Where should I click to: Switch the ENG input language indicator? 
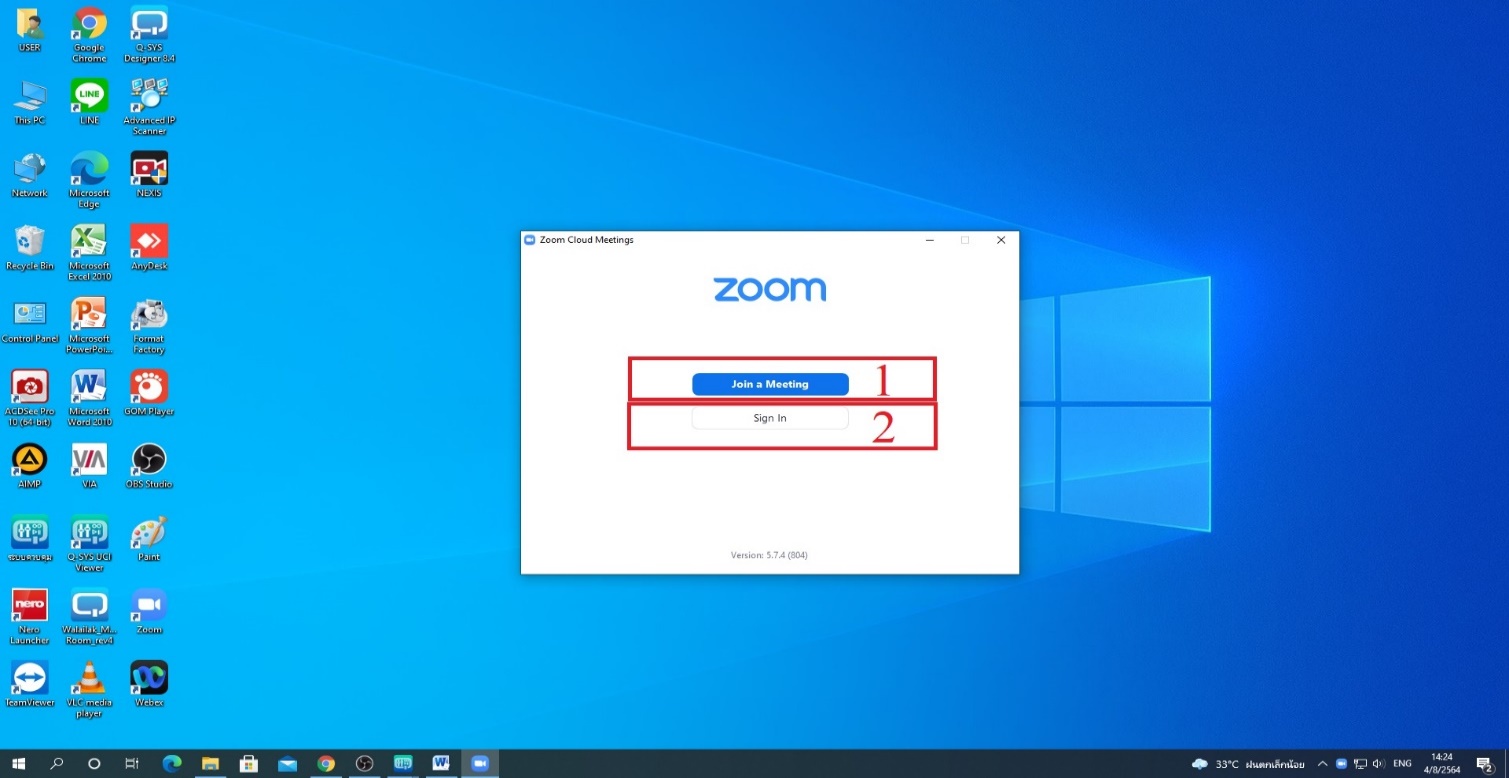coord(1403,764)
